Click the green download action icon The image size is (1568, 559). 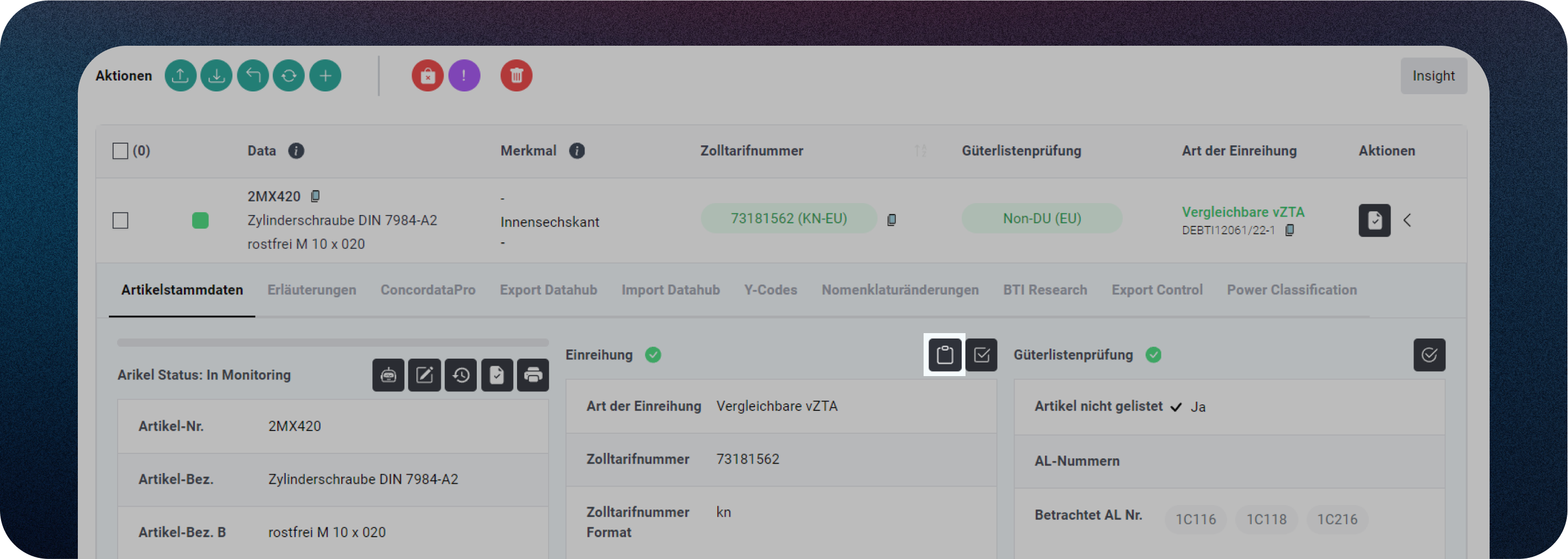217,76
